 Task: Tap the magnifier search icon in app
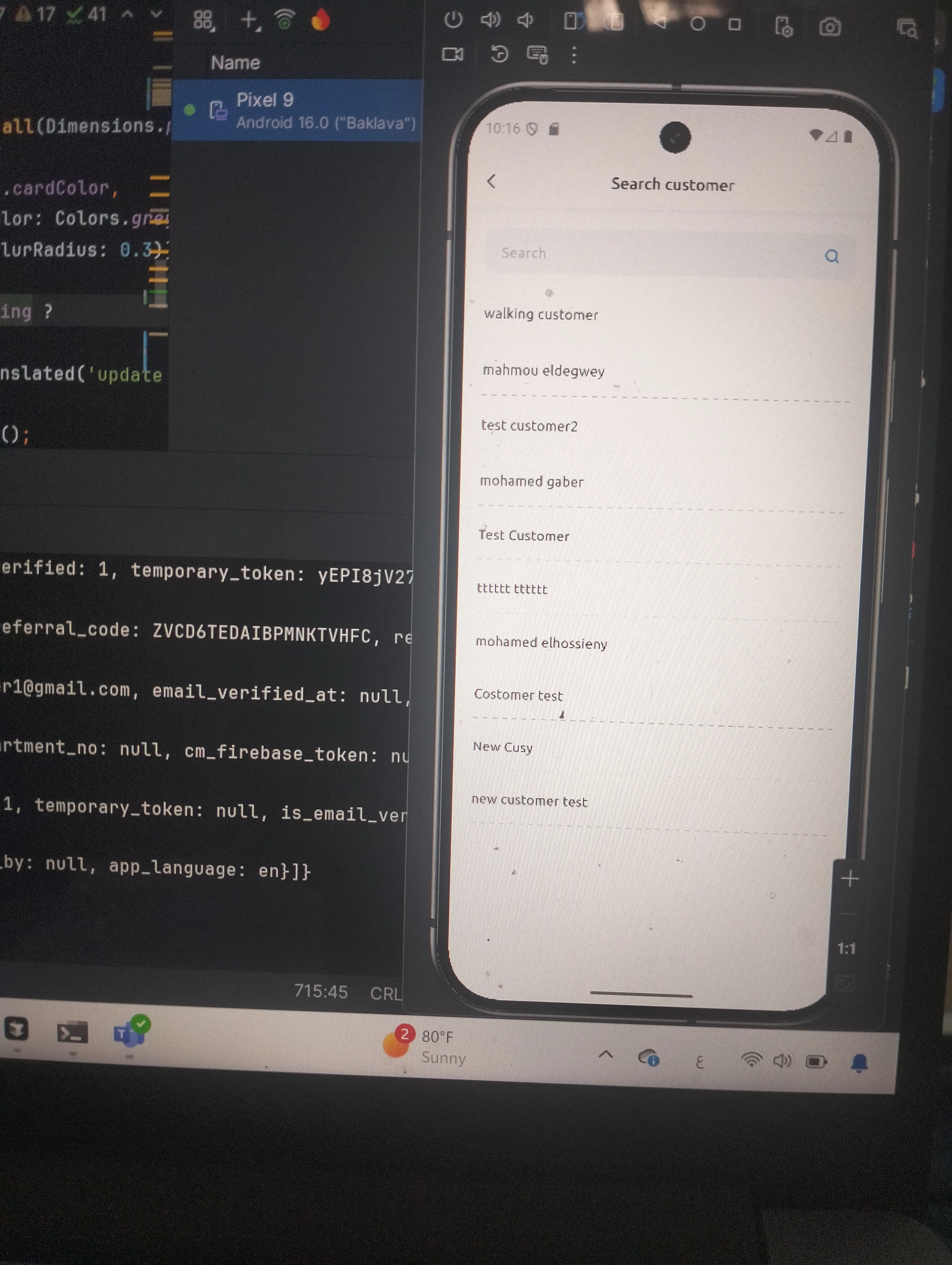(831, 256)
